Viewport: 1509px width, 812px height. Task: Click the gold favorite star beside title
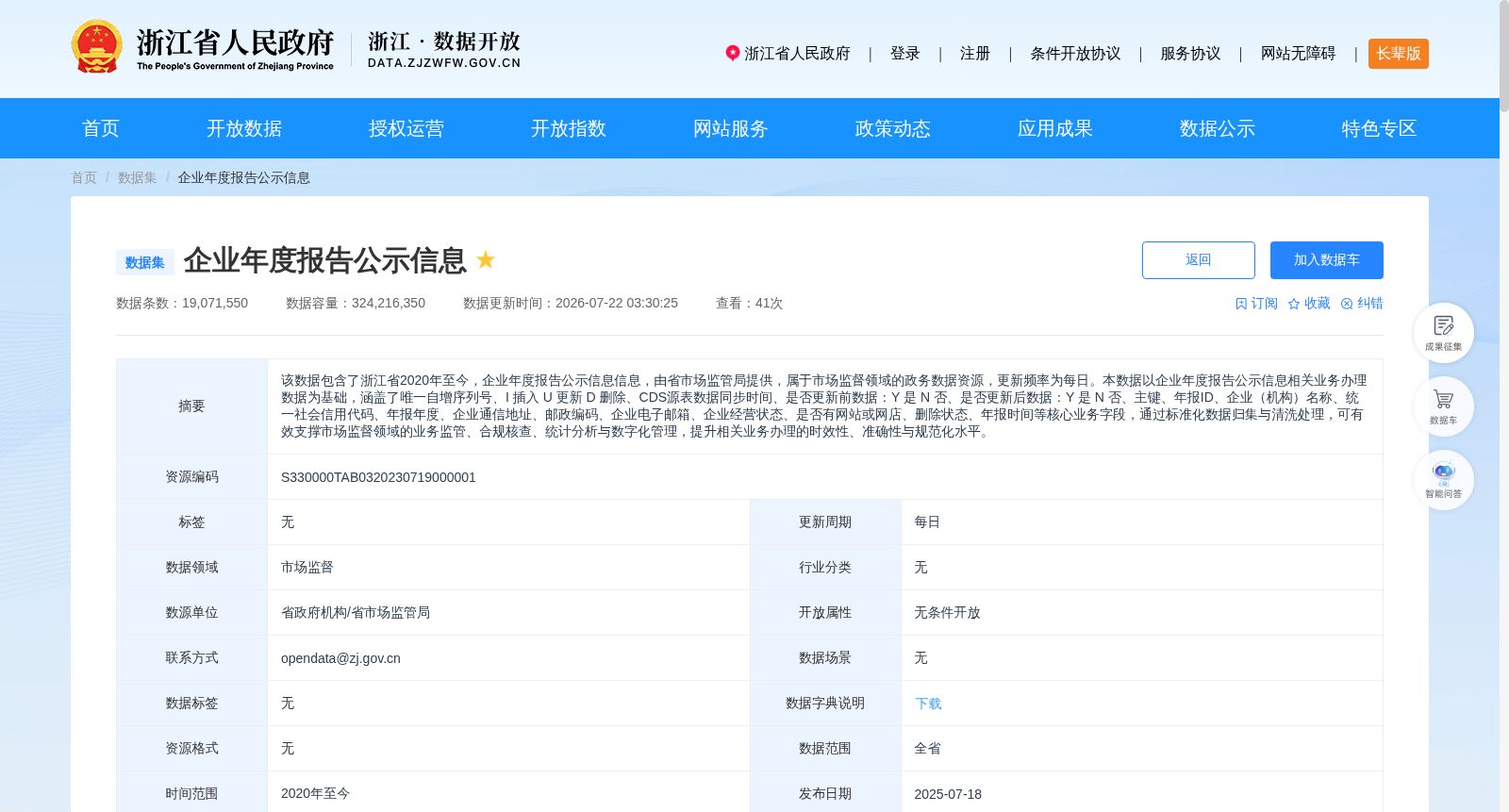(x=486, y=259)
